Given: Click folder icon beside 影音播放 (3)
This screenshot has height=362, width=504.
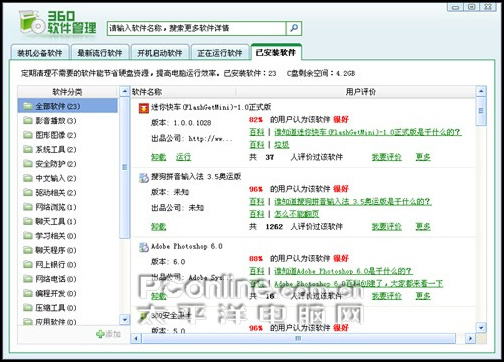Looking at the screenshot, I should tap(28, 120).
